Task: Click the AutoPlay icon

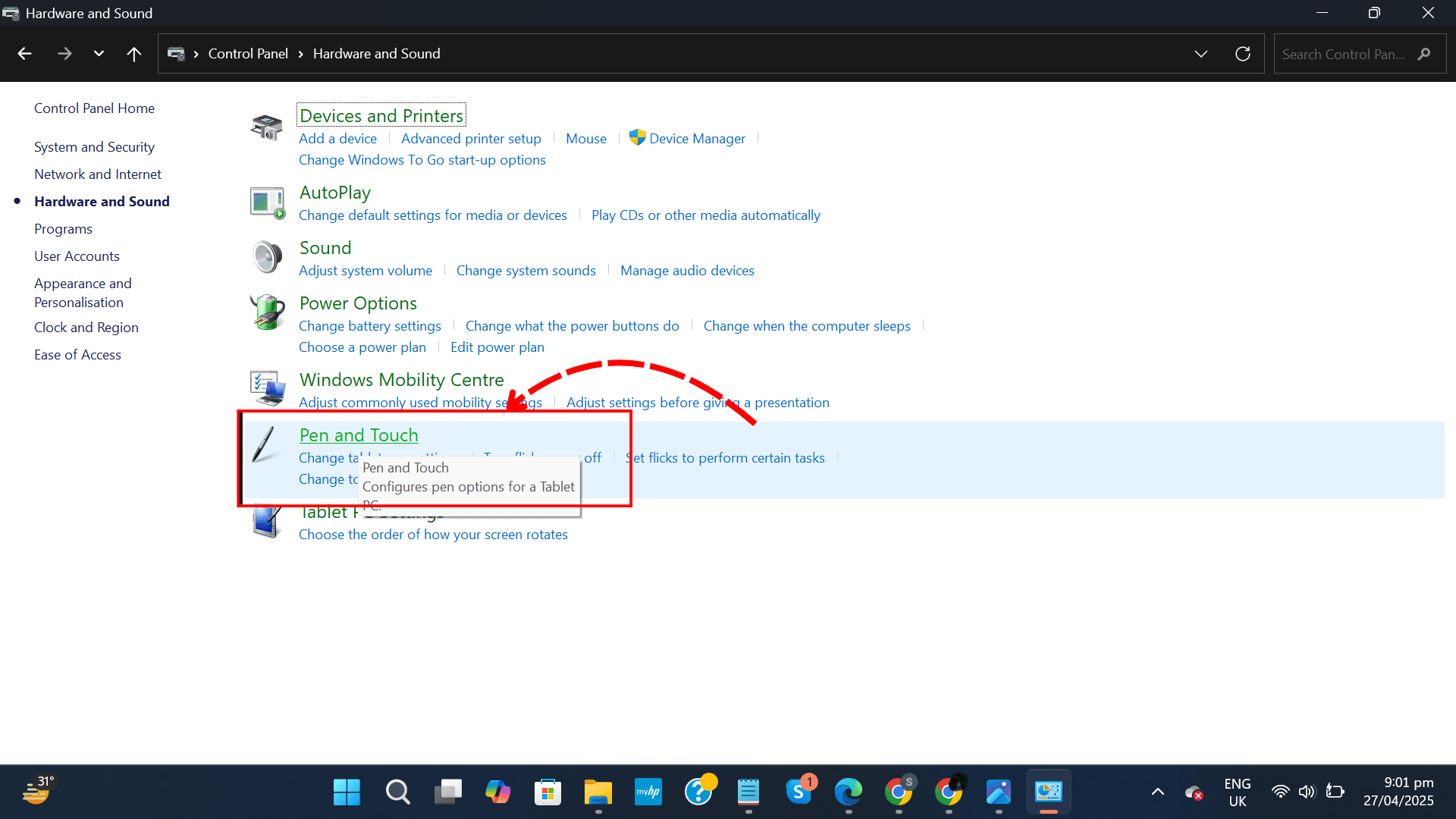Action: [266, 202]
